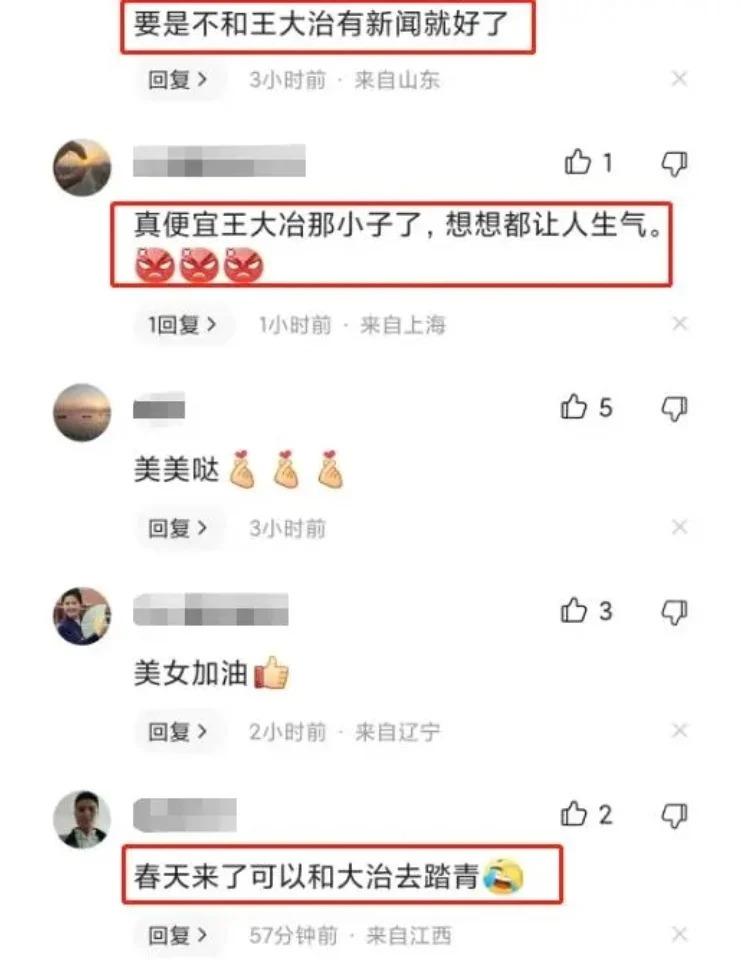Like the comment with 1 like

point(577,162)
